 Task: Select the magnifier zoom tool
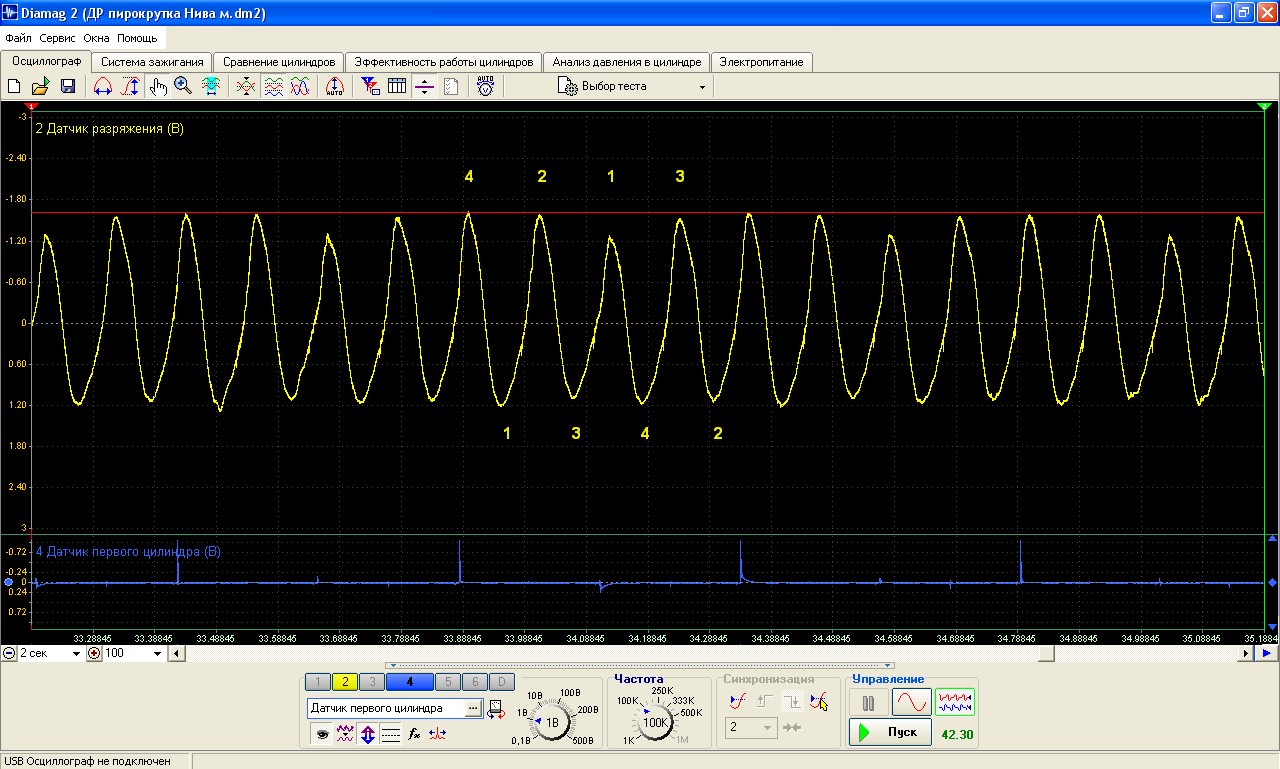click(183, 87)
